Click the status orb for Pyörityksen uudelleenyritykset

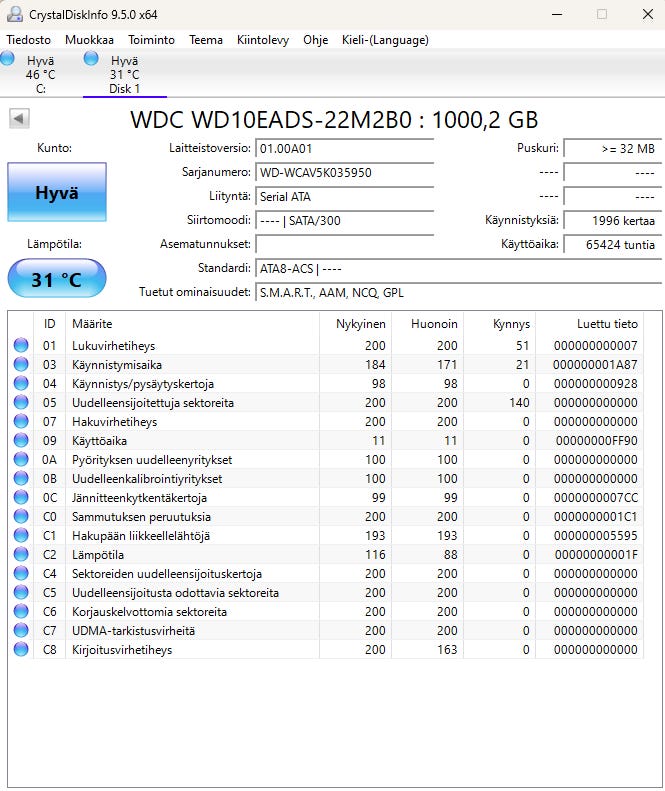[21, 459]
